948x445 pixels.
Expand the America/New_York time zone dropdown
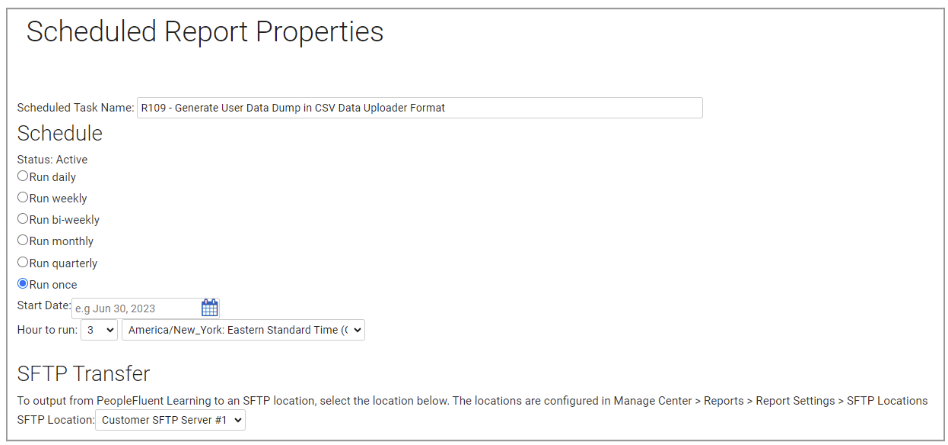pos(243,330)
